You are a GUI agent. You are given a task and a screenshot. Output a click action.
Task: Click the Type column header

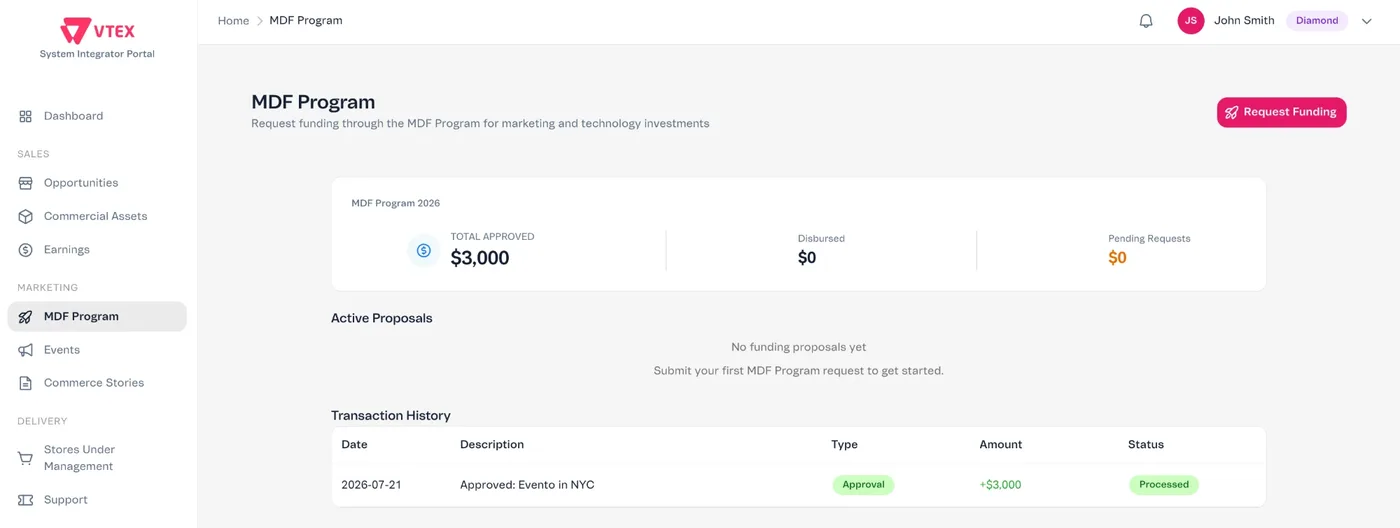pyautogui.click(x=844, y=445)
